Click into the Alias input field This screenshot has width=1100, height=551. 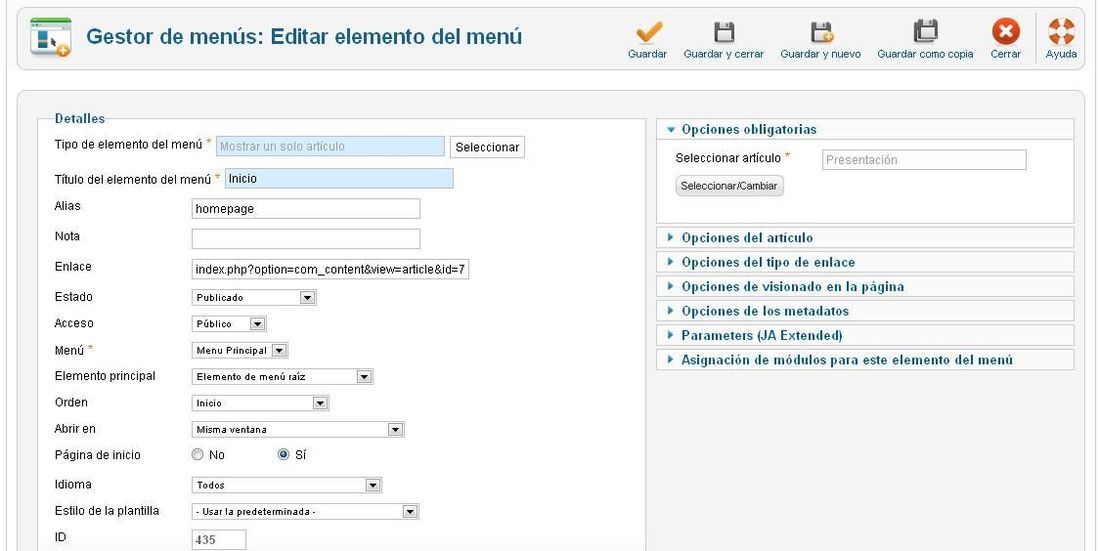coord(306,208)
